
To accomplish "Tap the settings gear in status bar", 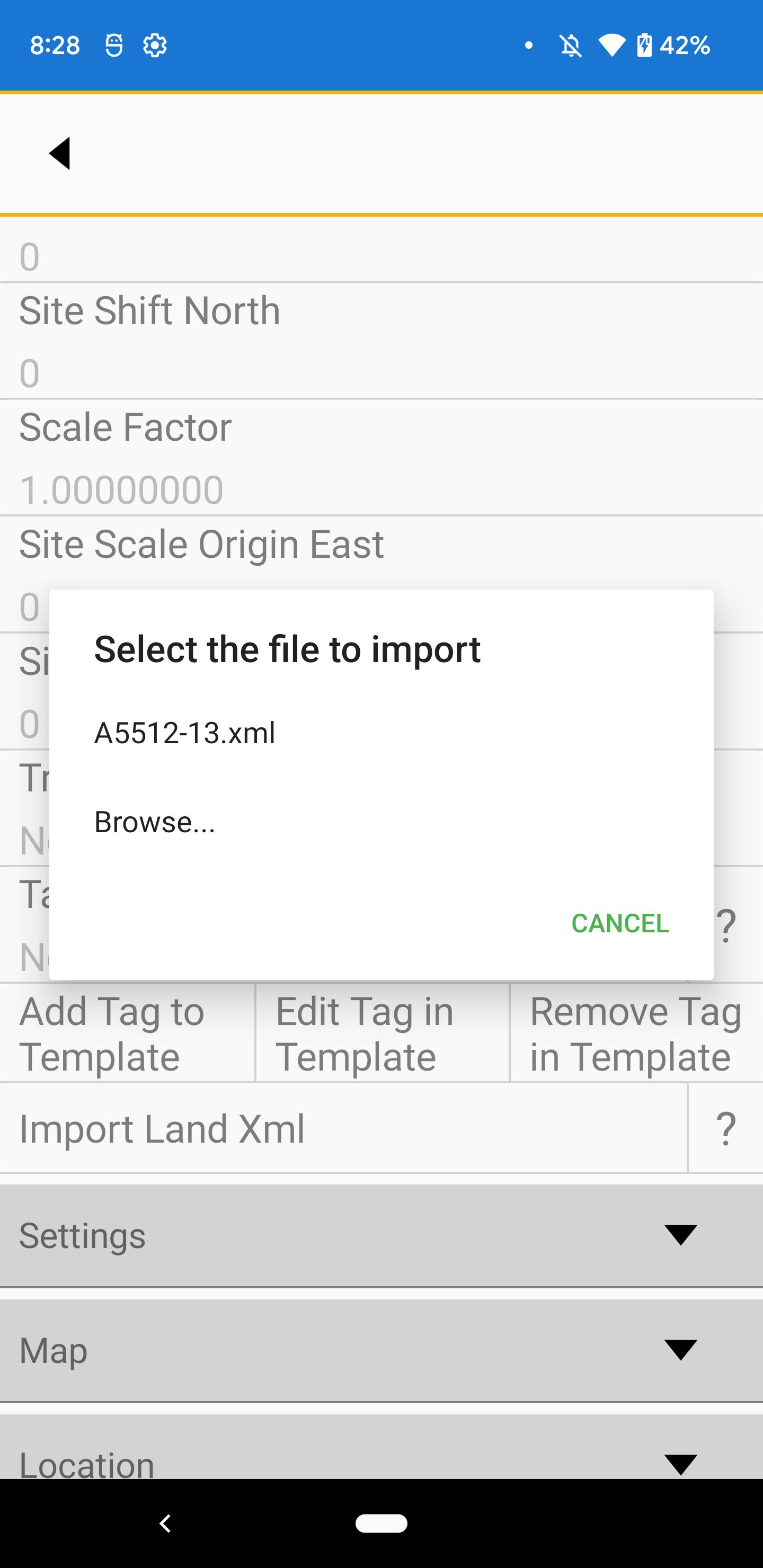I will coord(155,45).
